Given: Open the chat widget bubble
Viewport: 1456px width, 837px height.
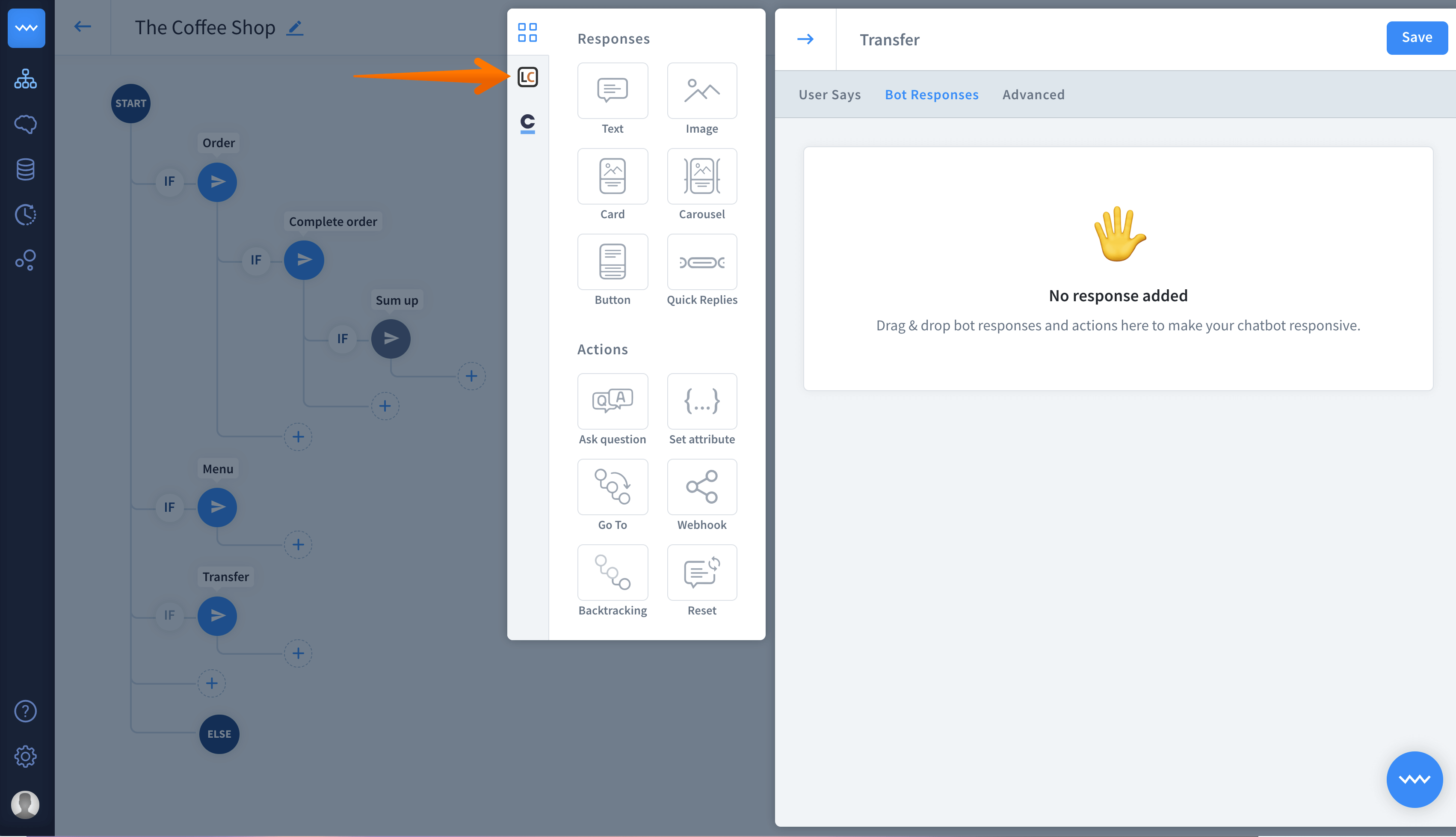Looking at the screenshot, I should (1414, 780).
